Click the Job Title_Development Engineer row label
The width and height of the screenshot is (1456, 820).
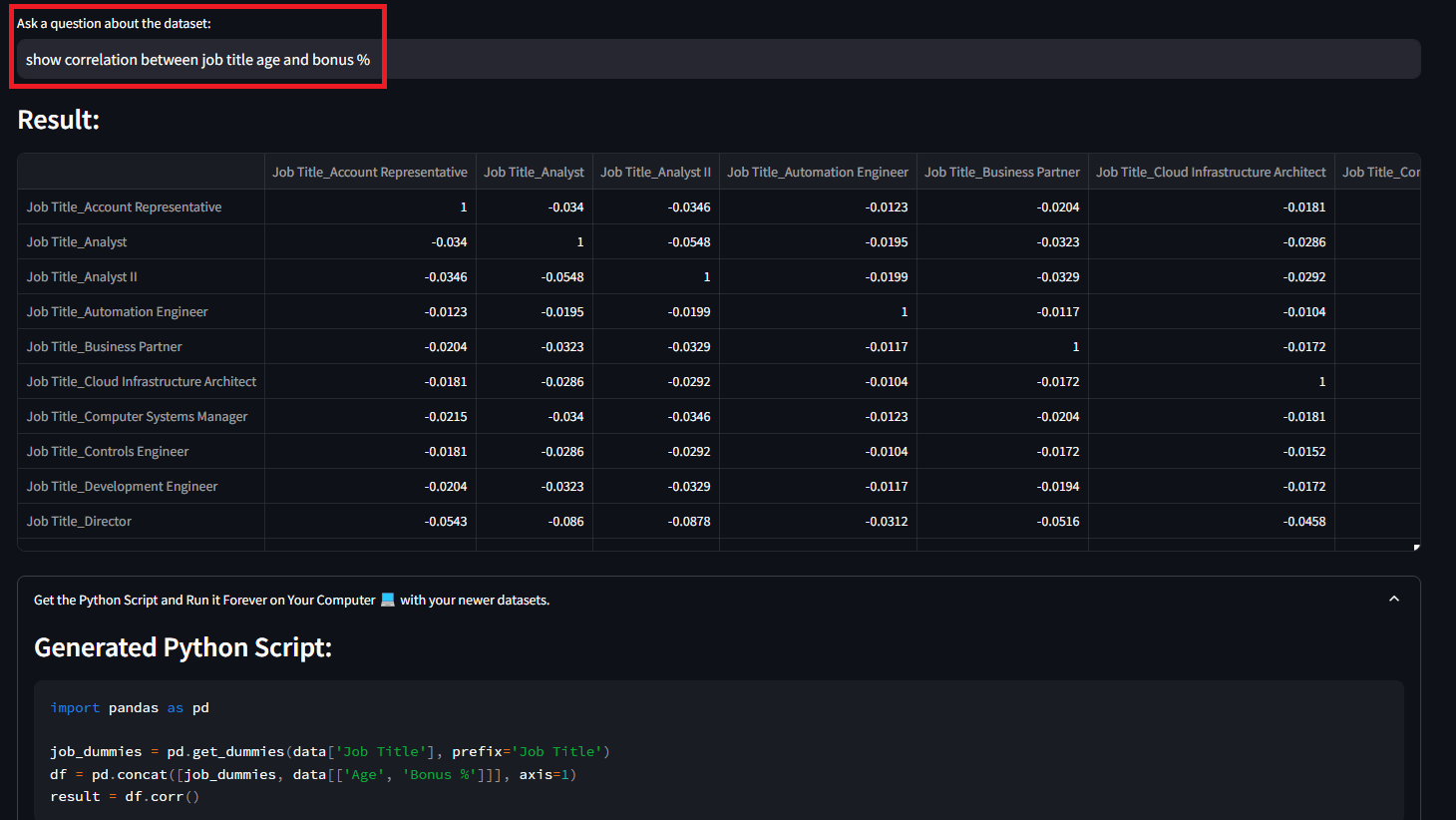click(141, 486)
